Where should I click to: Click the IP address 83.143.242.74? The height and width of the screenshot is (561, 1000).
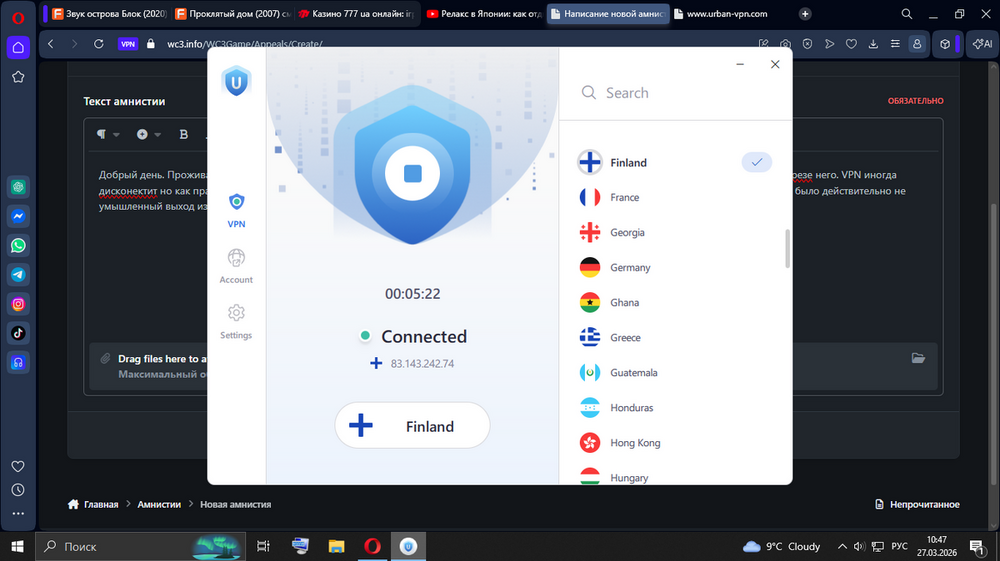(x=422, y=364)
